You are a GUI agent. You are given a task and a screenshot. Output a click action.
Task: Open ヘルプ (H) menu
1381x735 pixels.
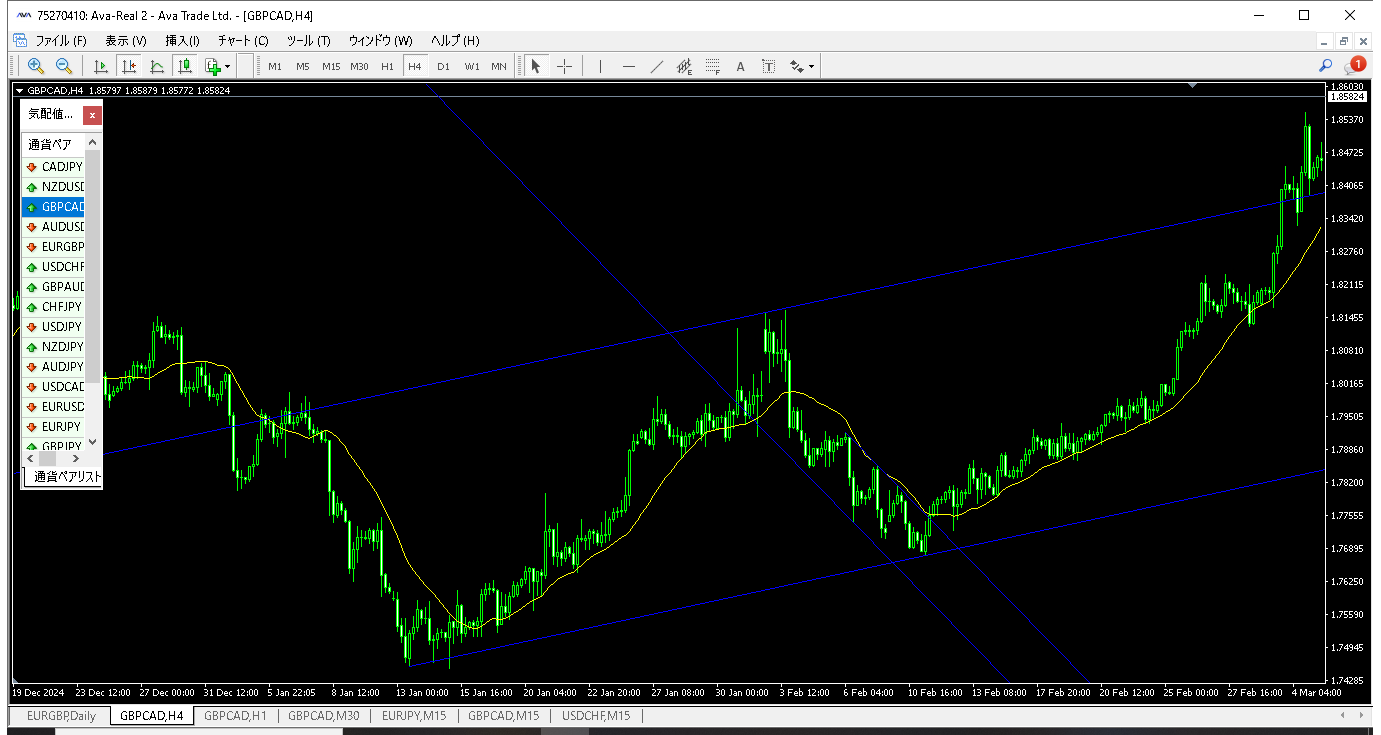(455, 41)
